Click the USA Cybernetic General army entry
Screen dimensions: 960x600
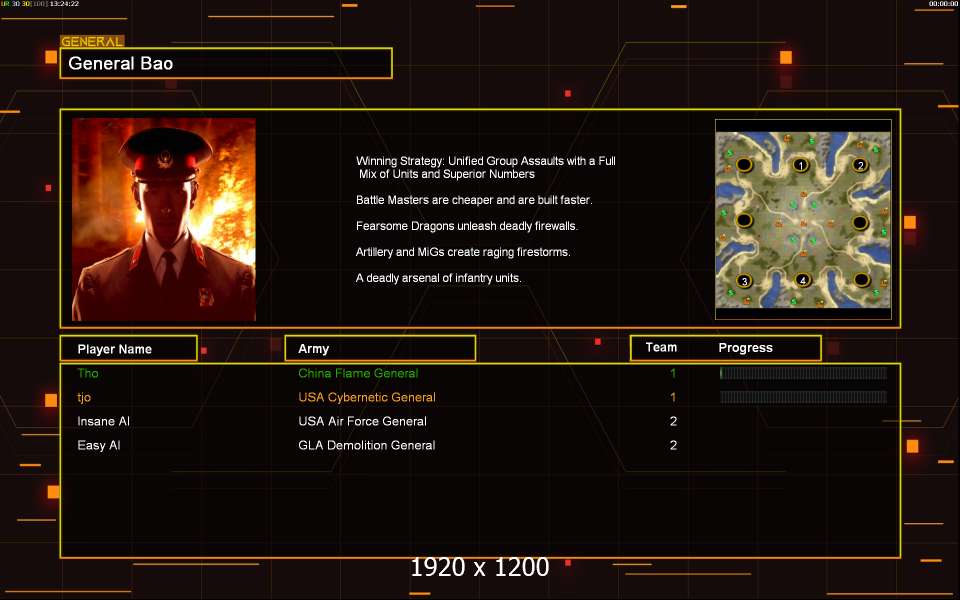(x=367, y=397)
